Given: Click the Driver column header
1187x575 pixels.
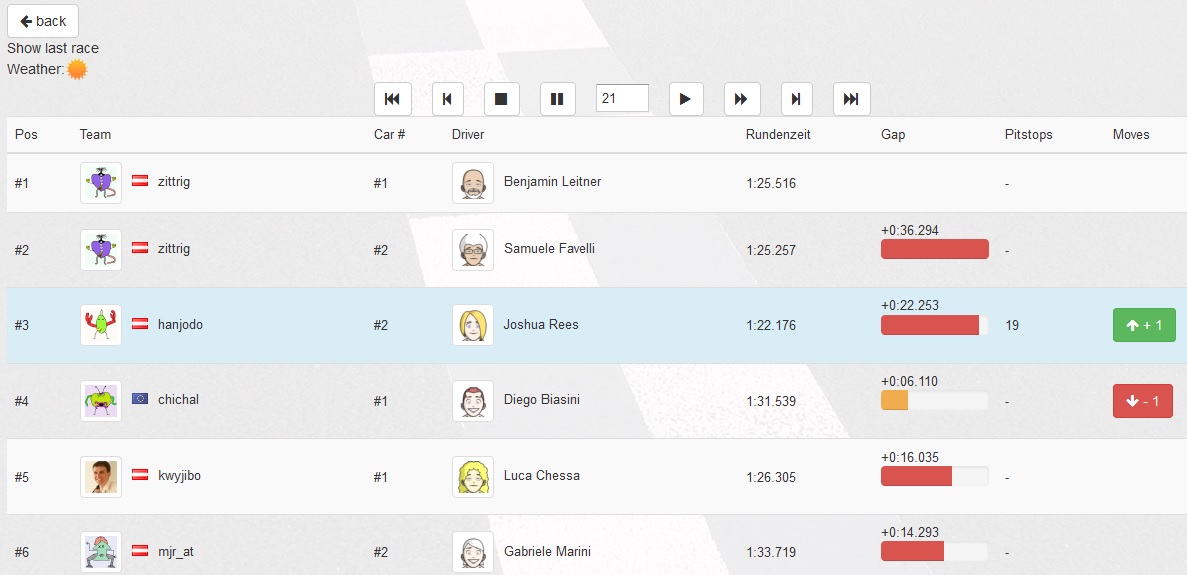Looking at the screenshot, I should coord(468,135).
